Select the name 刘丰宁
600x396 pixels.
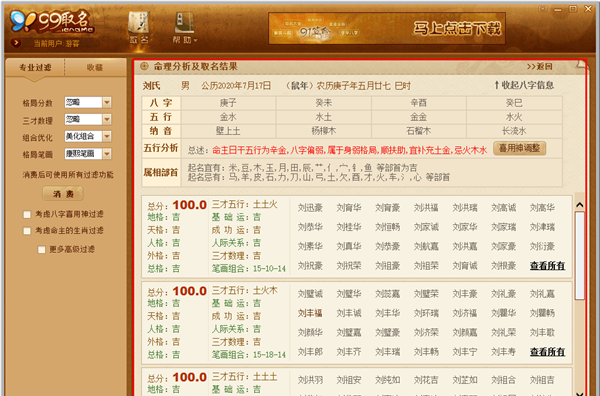[465, 352]
